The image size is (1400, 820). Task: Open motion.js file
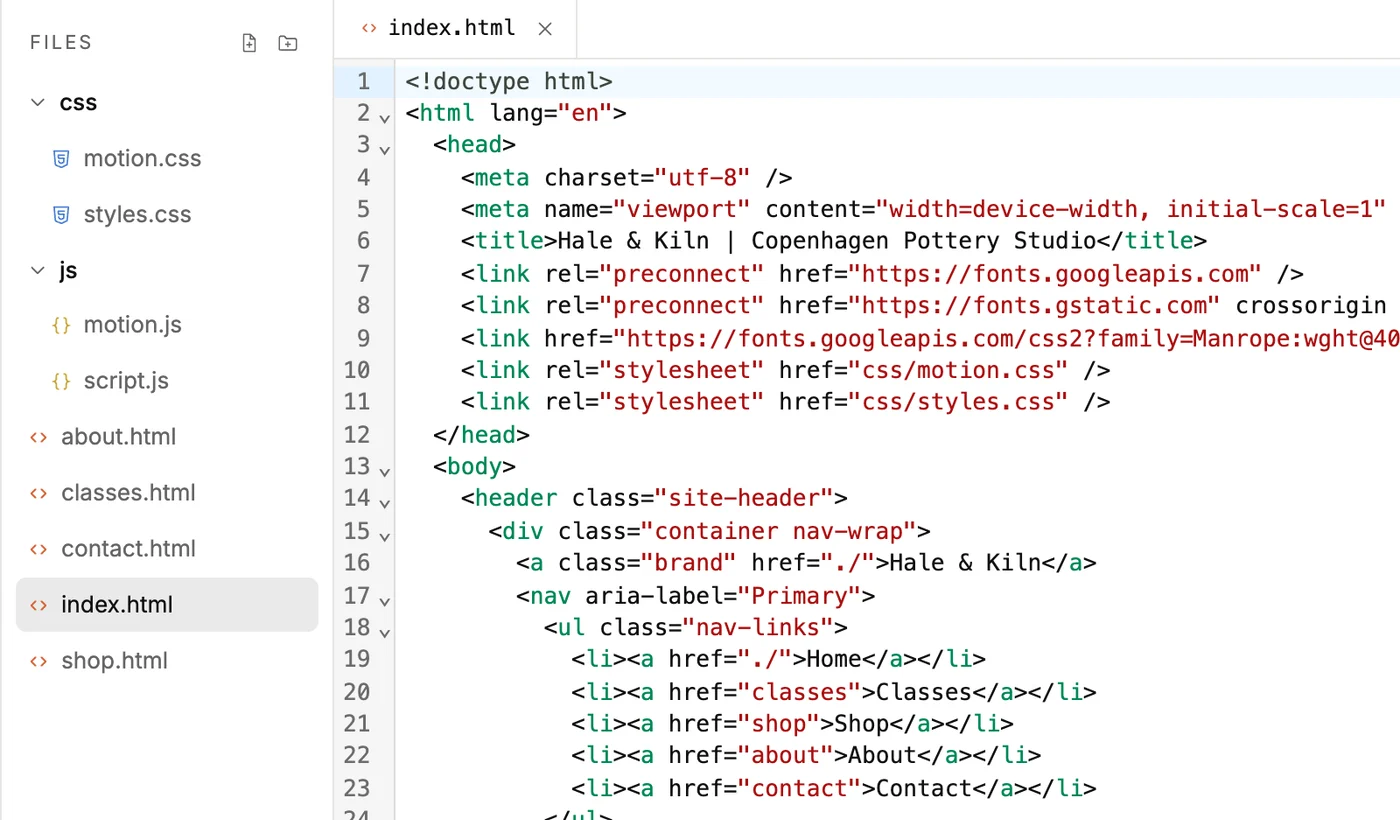132,325
